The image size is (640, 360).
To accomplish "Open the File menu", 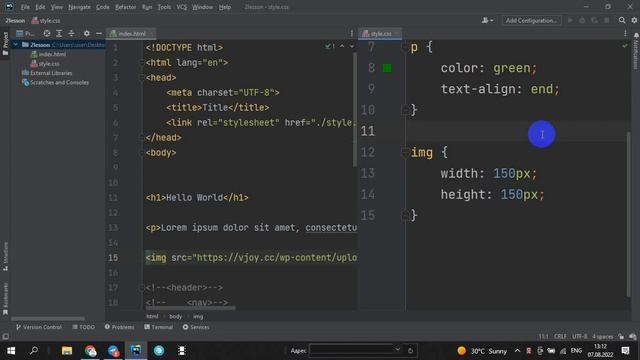I will tap(25, 7).
